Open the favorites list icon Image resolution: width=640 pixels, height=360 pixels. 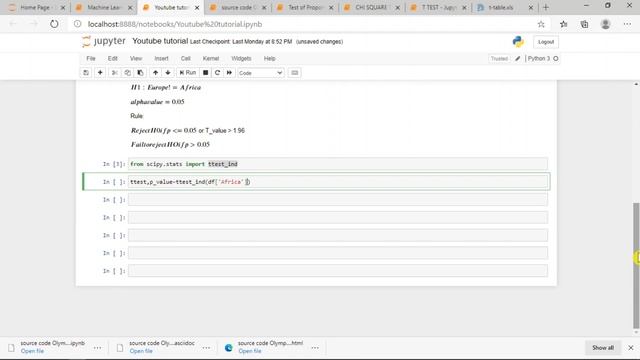click(x=564, y=24)
